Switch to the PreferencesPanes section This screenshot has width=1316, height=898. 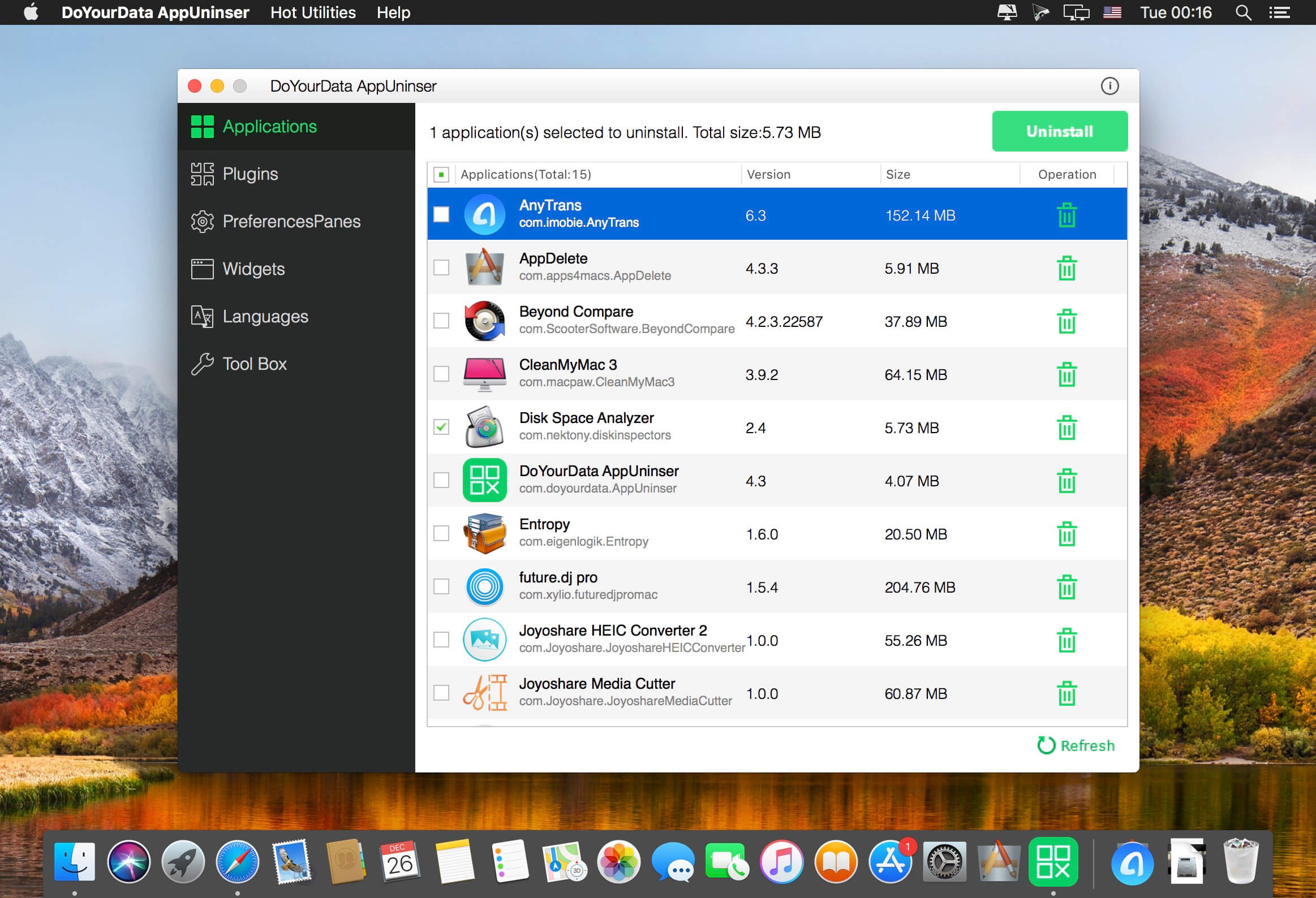tap(296, 221)
